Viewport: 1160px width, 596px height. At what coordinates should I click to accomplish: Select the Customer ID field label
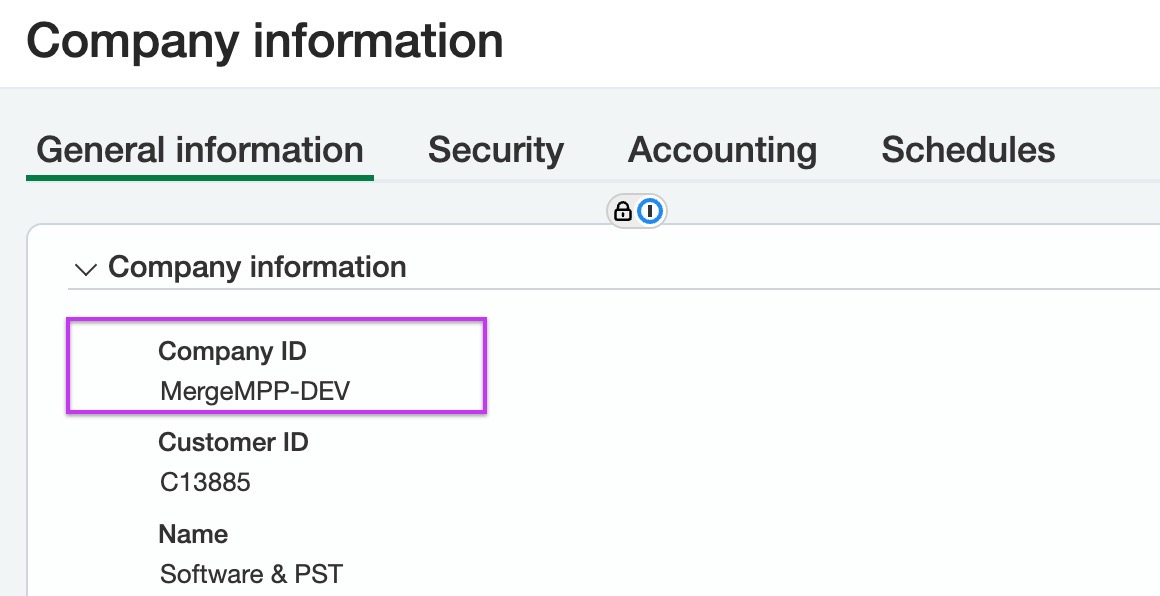tap(233, 442)
